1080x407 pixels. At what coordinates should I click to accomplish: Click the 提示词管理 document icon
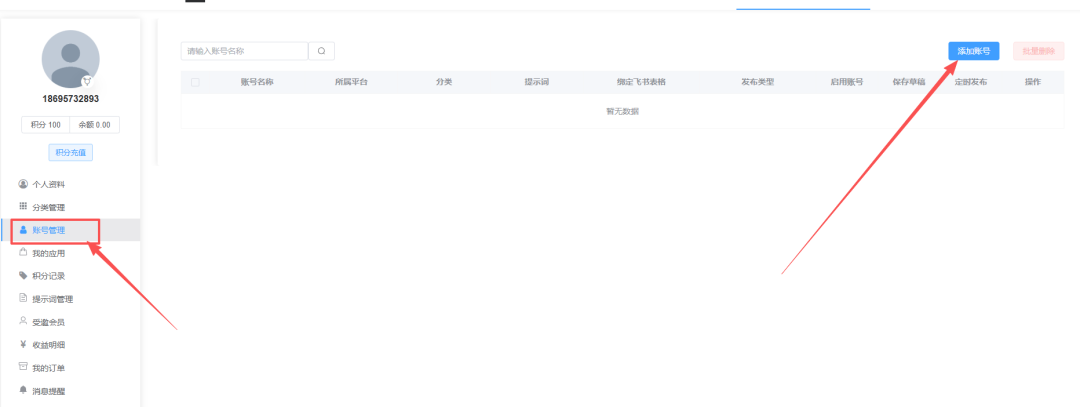click(x=23, y=298)
